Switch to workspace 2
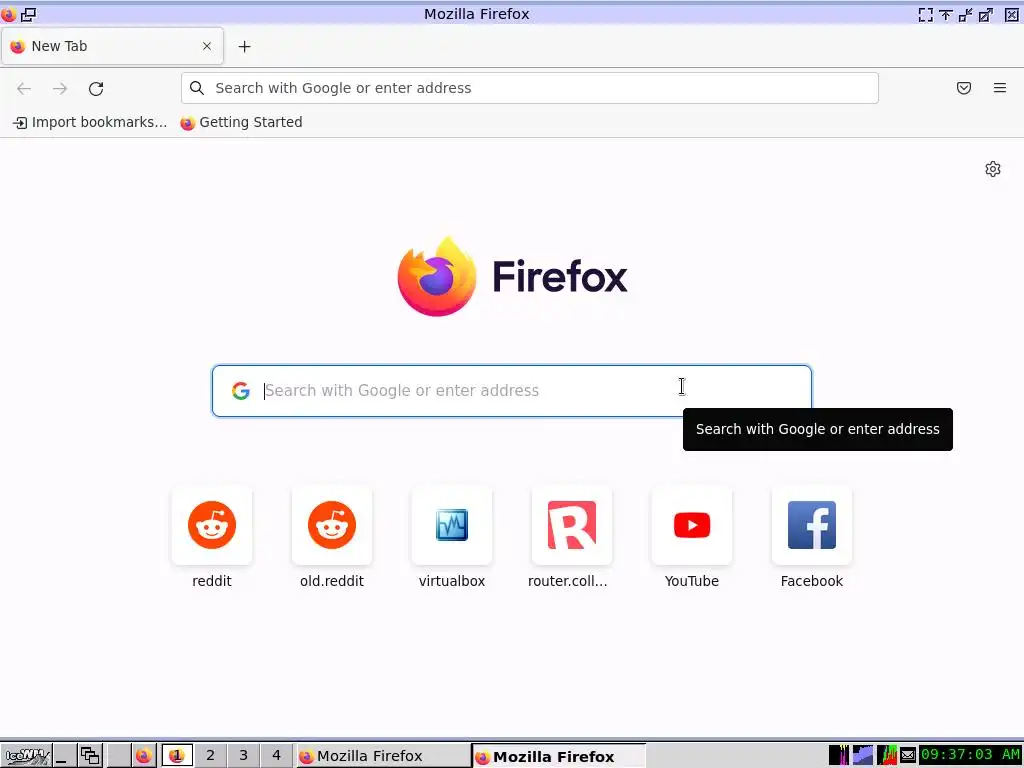This screenshot has width=1024, height=768. pyautogui.click(x=210, y=756)
